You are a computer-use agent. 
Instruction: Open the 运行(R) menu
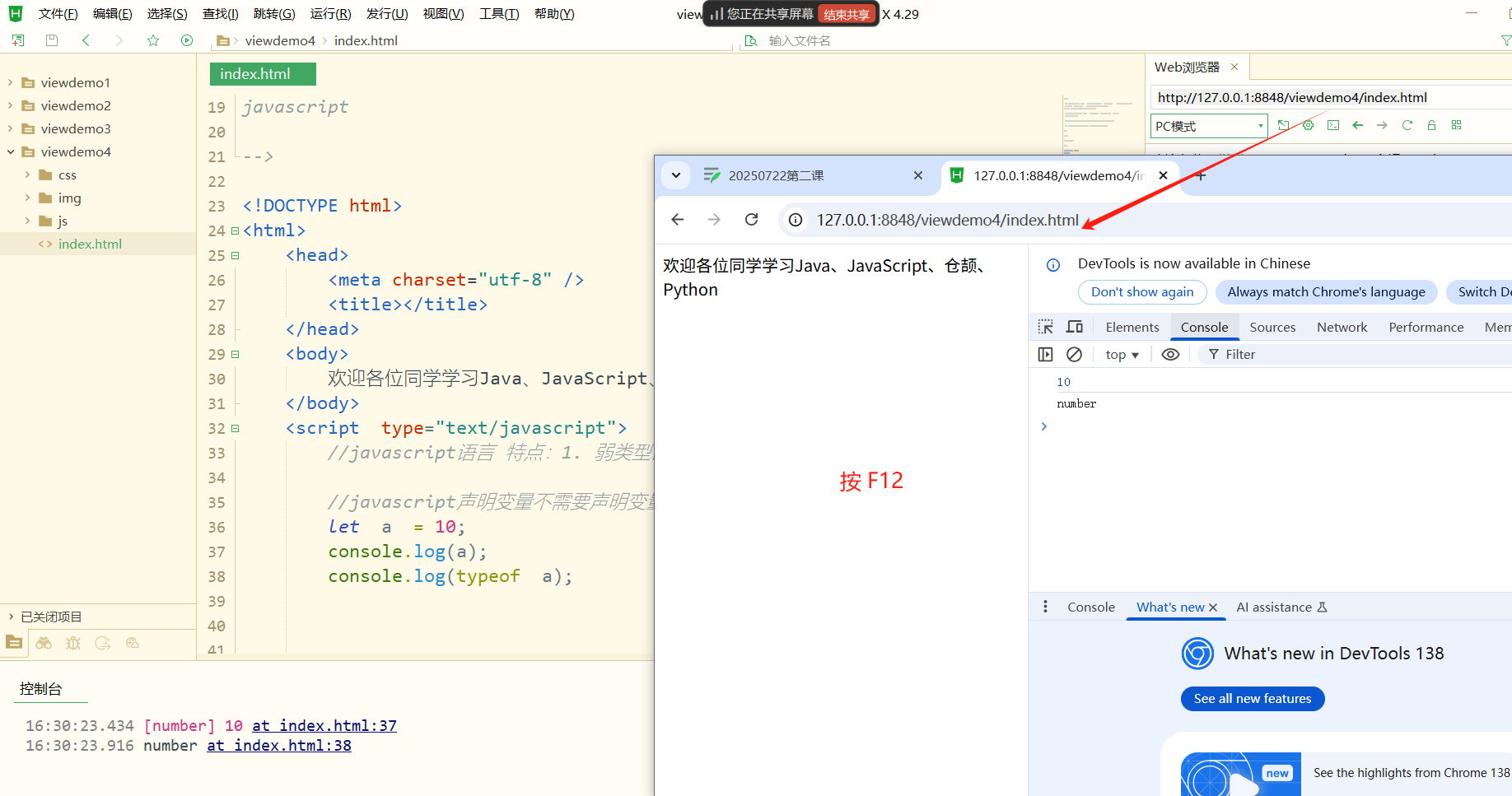pos(330,14)
